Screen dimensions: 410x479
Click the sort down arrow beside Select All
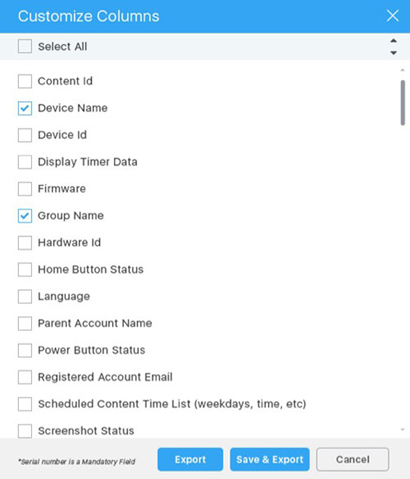point(394,53)
